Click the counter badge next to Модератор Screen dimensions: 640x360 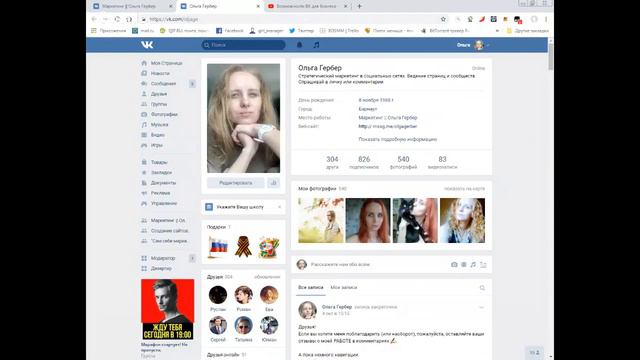tap(192, 258)
